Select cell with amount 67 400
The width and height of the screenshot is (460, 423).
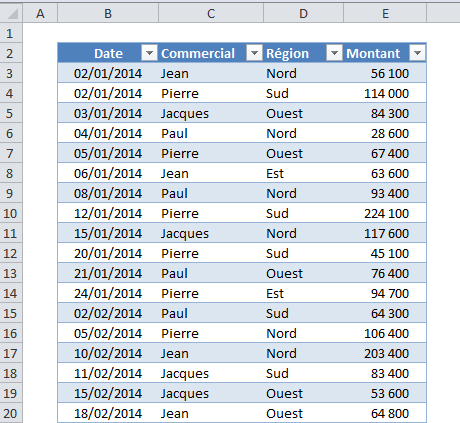click(x=385, y=153)
